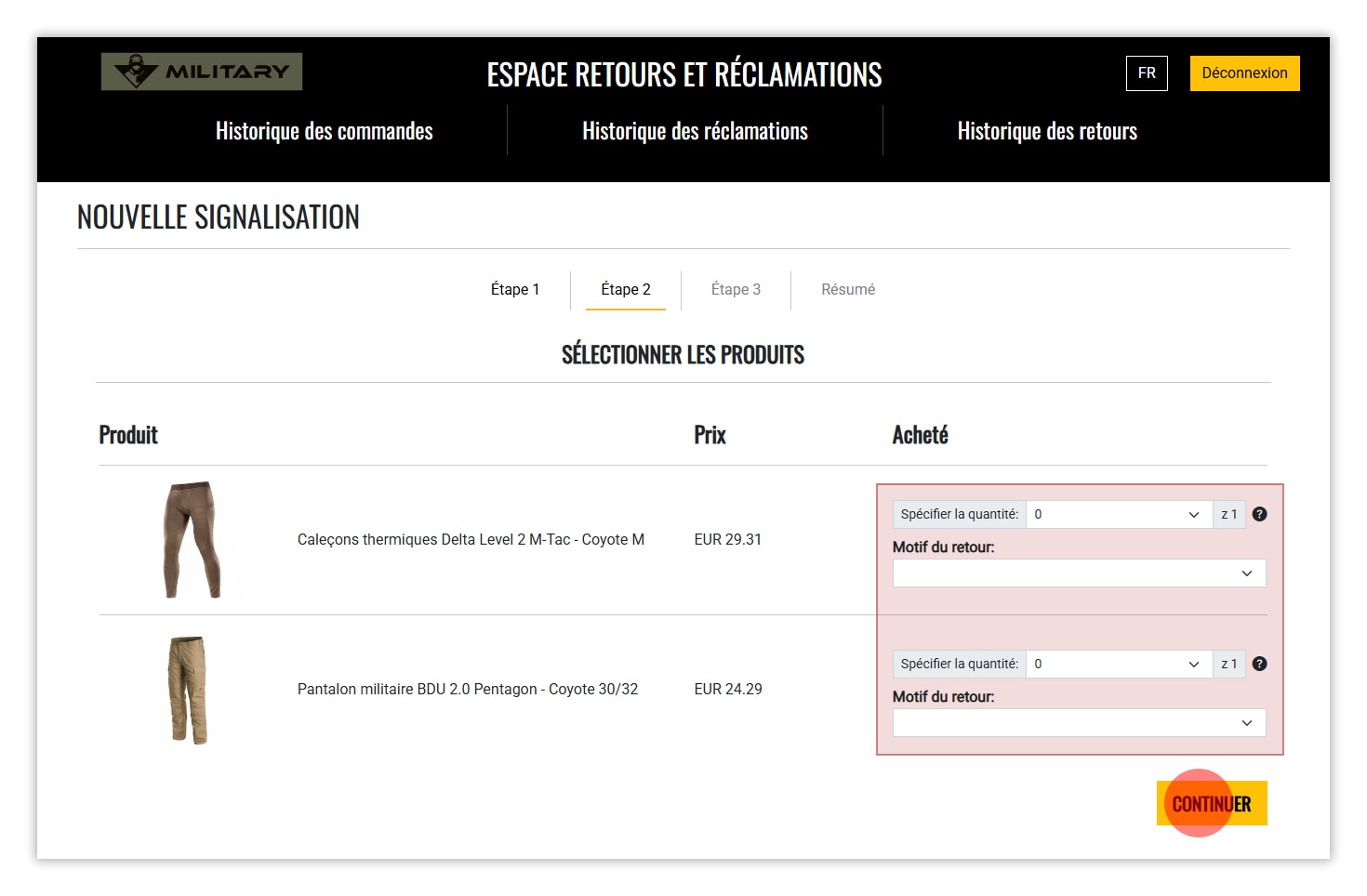
Task: Click help icon beside Caleçons thermiques quantity
Action: 1259,514
